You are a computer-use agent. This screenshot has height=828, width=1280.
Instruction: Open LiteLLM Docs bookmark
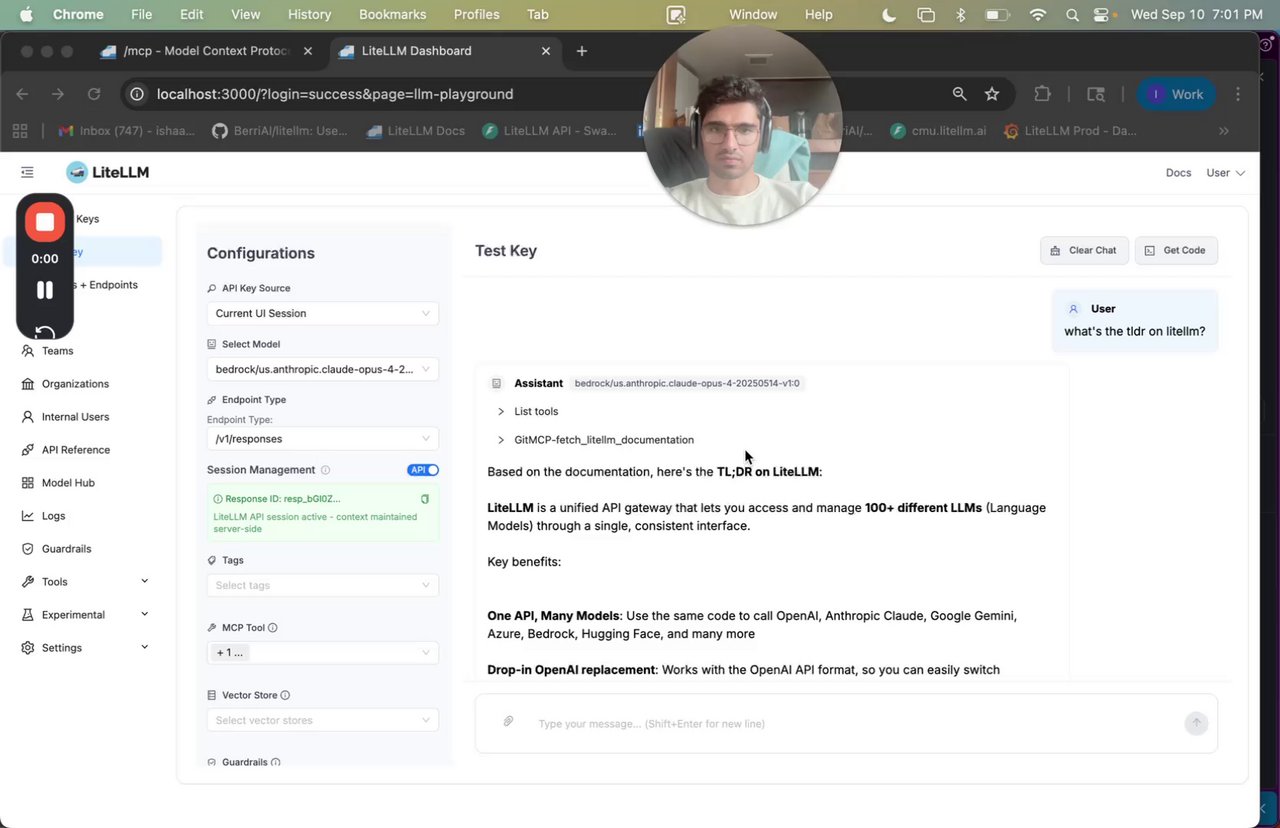(x=416, y=131)
